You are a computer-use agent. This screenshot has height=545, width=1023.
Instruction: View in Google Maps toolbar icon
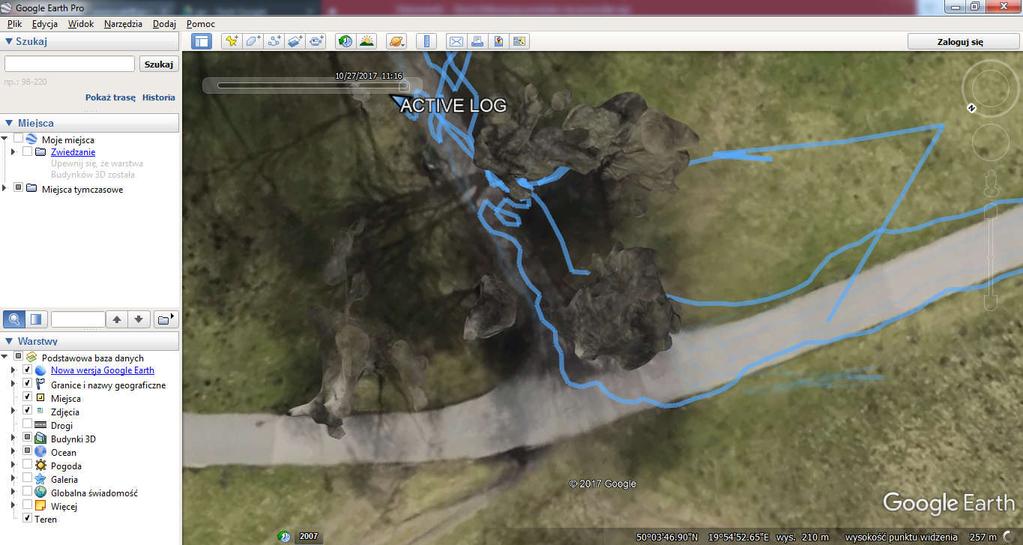pyautogui.click(x=519, y=41)
